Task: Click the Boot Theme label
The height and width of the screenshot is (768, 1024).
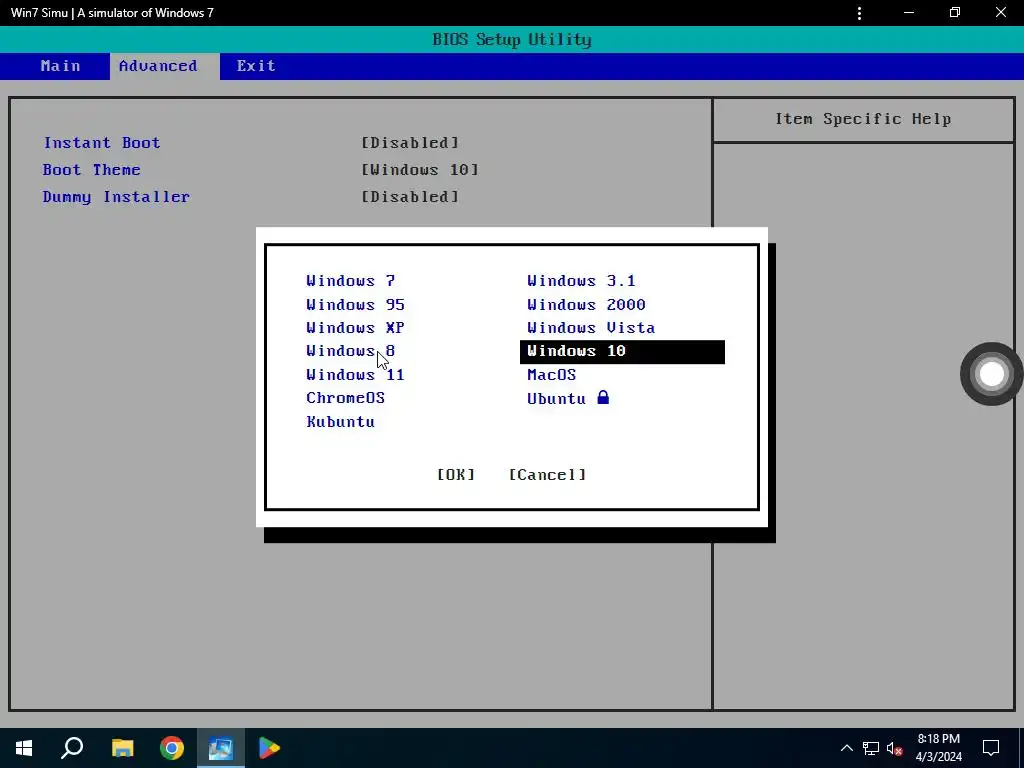Action: coord(91,170)
